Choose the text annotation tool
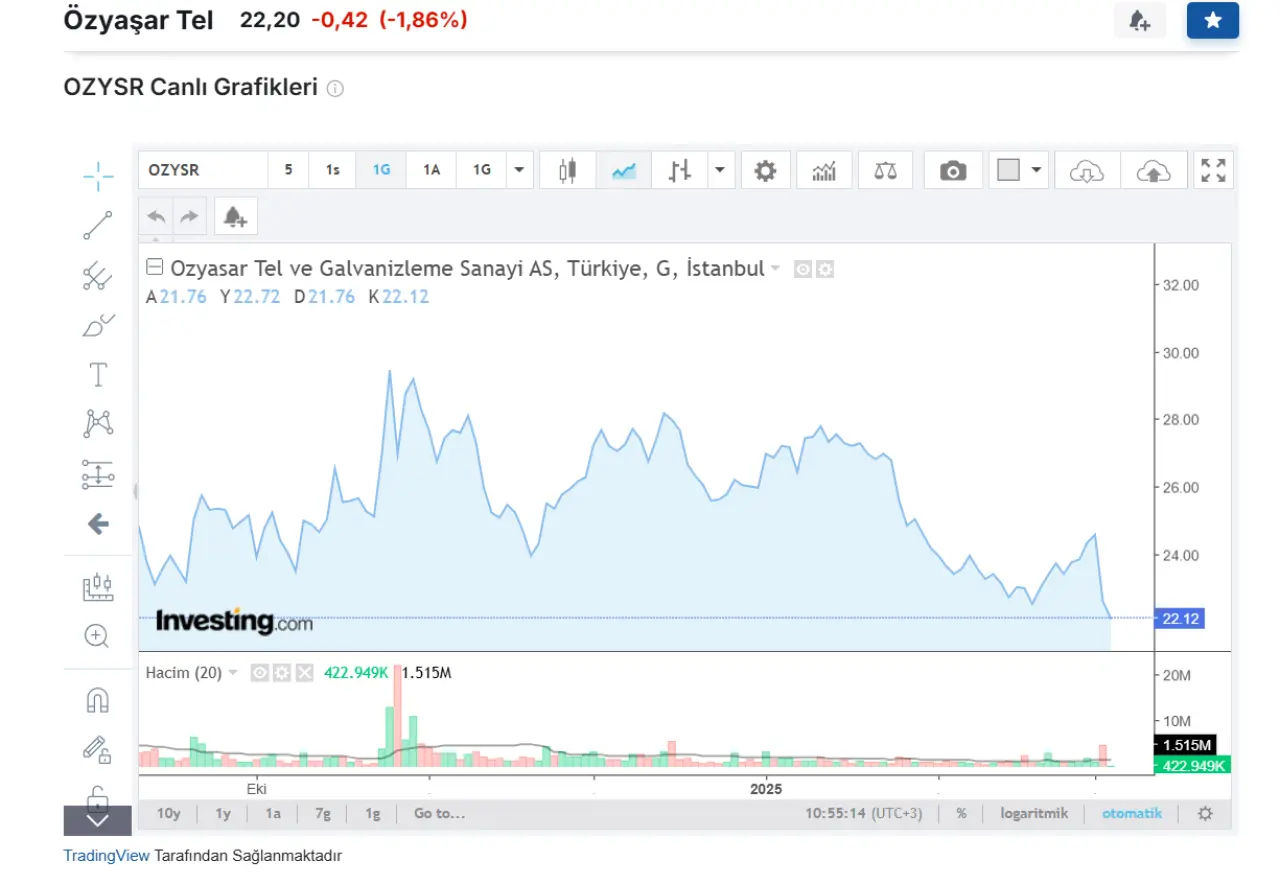This screenshot has height=884, width=1280. click(98, 375)
